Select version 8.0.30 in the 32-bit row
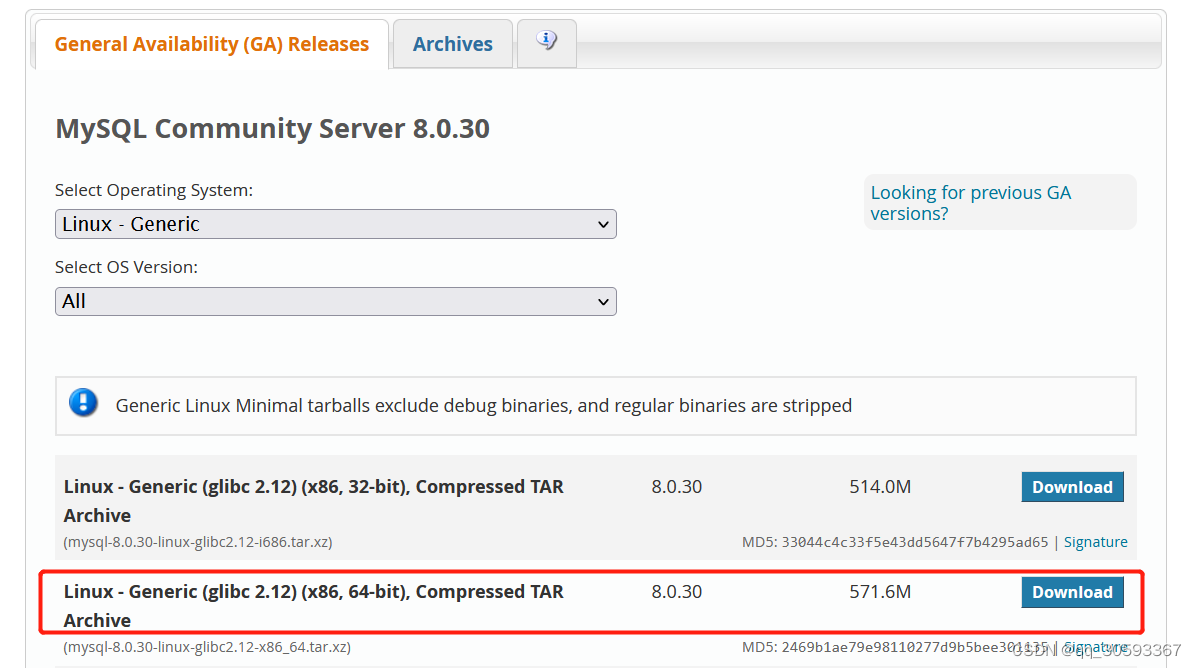The image size is (1197, 668). (676, 487)
